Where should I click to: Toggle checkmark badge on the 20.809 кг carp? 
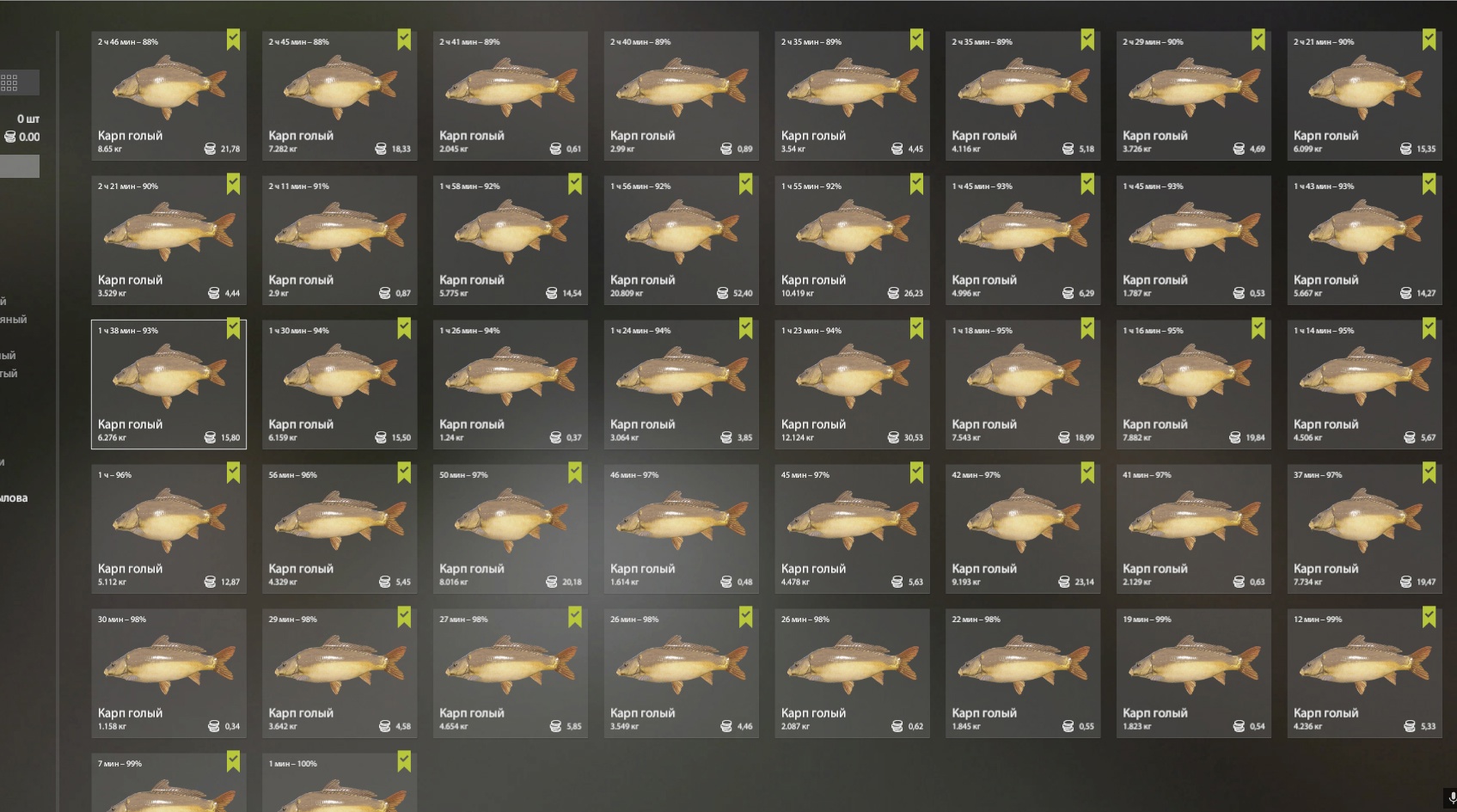click(745, 184)
